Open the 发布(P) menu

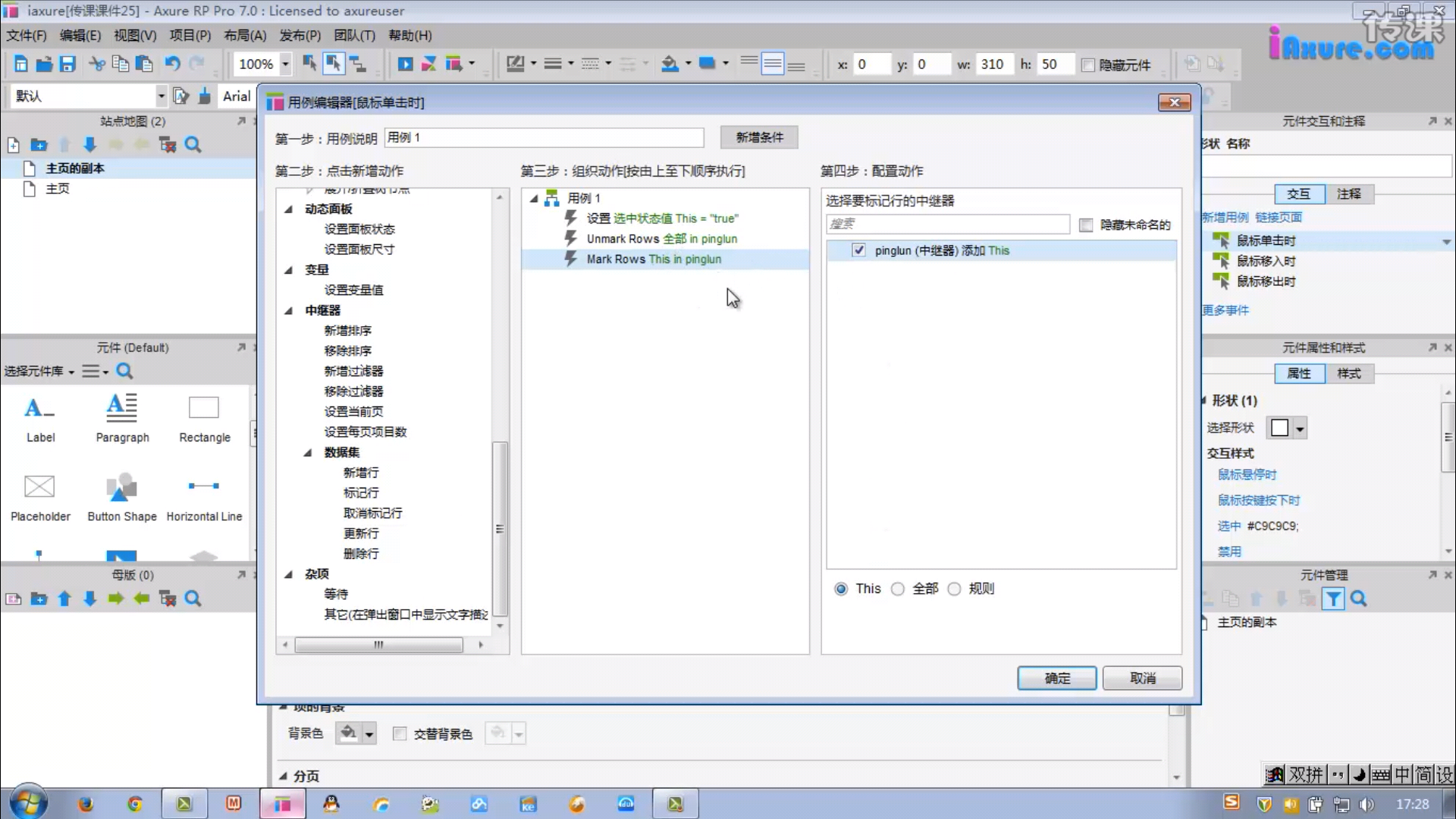coord(300,36)
